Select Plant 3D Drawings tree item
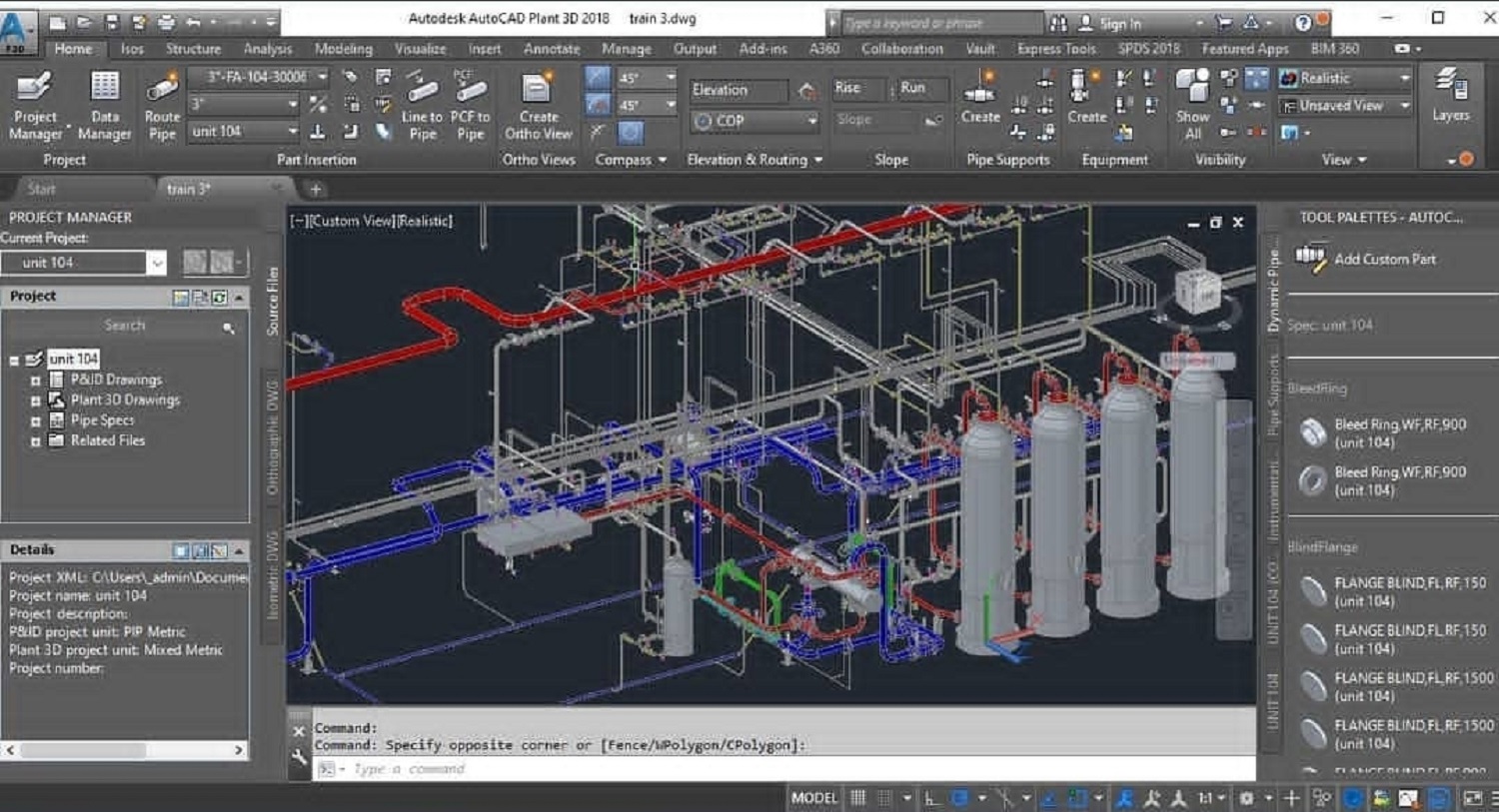The width and height of the screenshot is (1499, 812). coord(125,401)
